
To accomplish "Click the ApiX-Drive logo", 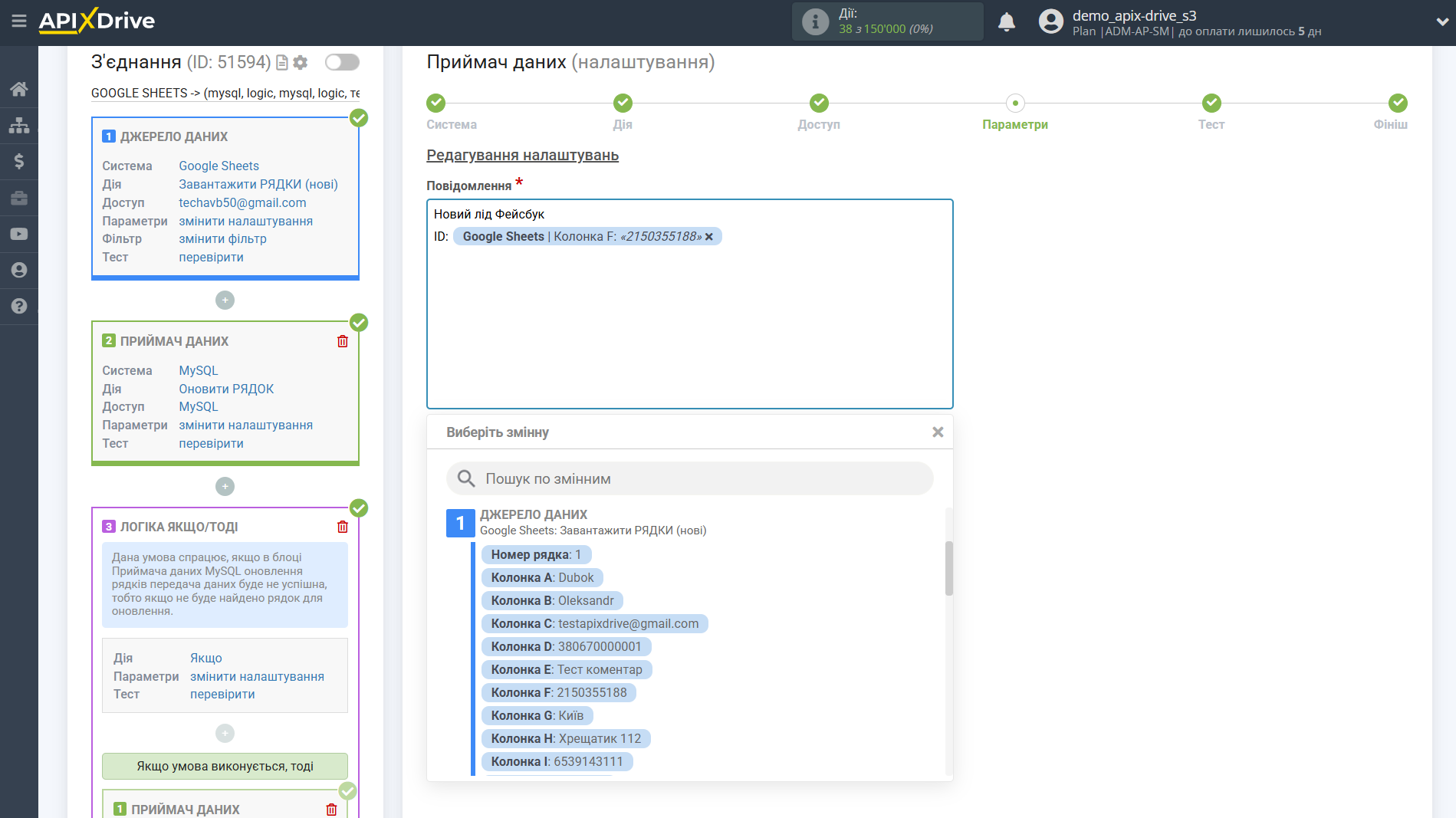I will pos(97,21).
